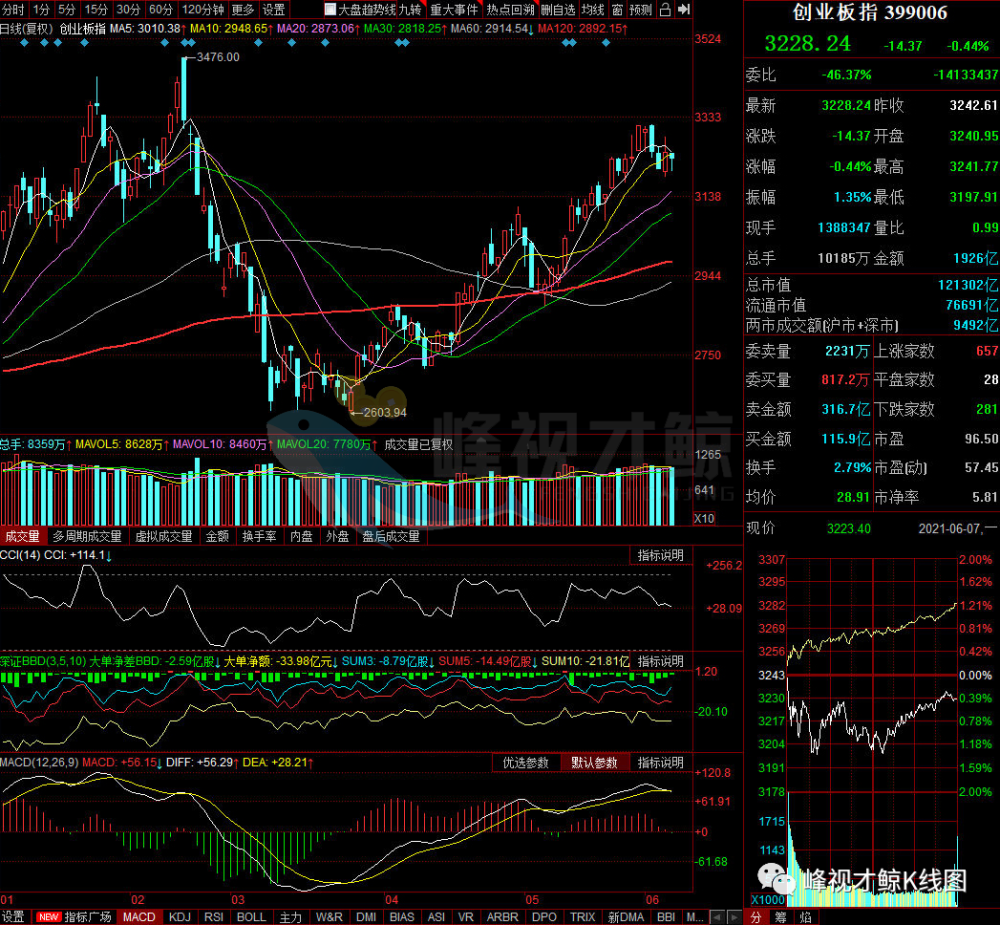Select the BOLL indicator tab
Screen dimensions: 1000x925
pos(251,917)
